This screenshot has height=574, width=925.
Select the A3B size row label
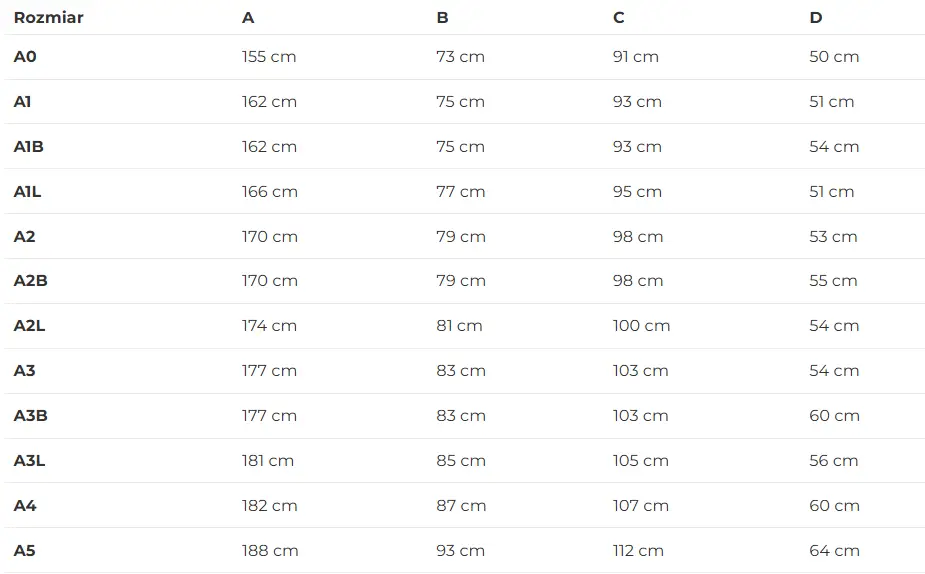click(31, 416)
